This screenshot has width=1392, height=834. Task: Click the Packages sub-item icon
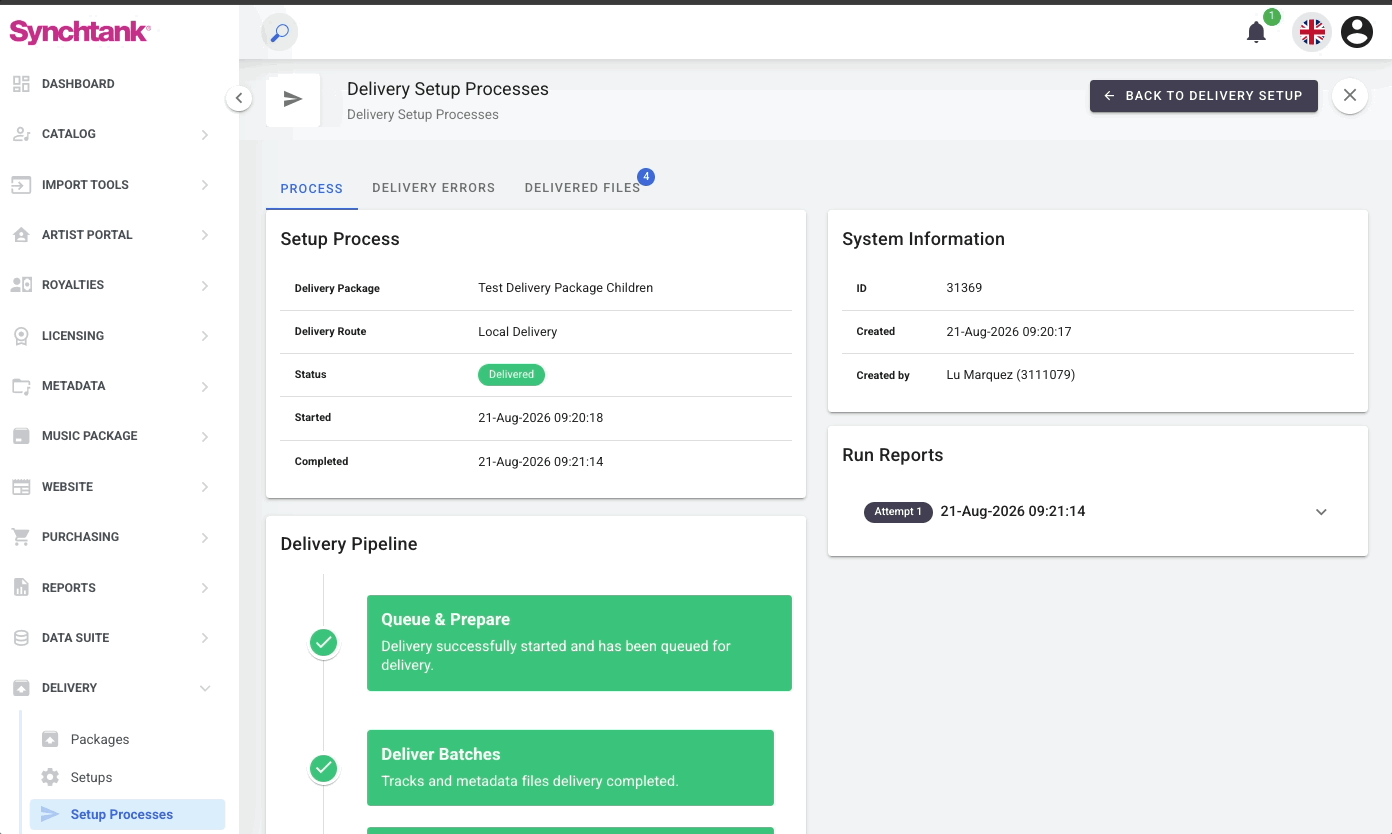coord(50,739)
